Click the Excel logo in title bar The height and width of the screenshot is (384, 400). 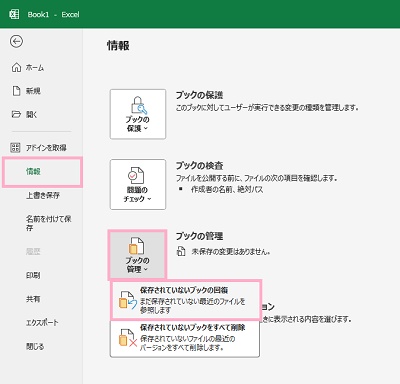tap(14, 14)
